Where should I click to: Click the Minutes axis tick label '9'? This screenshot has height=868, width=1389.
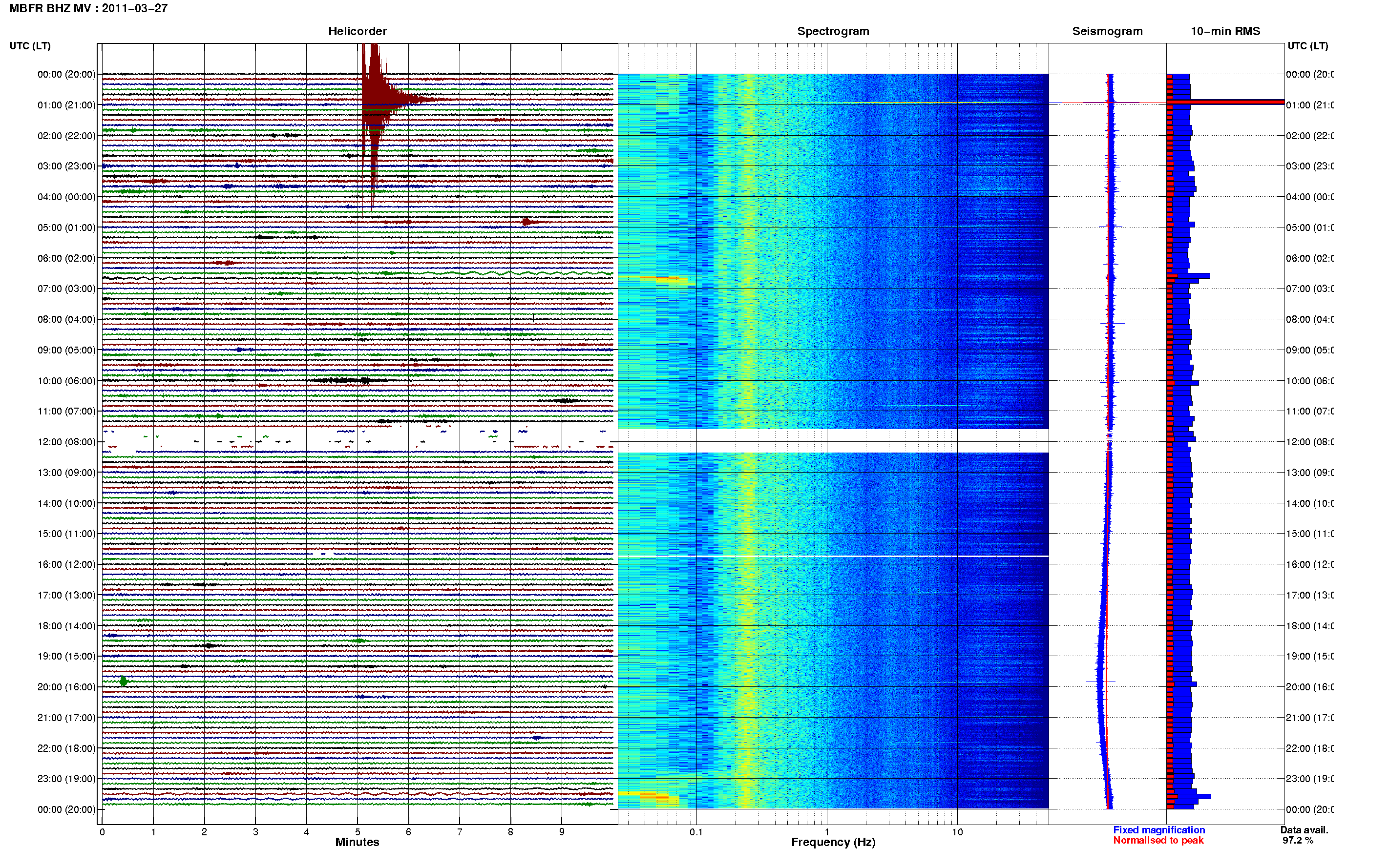click(562, 831)
